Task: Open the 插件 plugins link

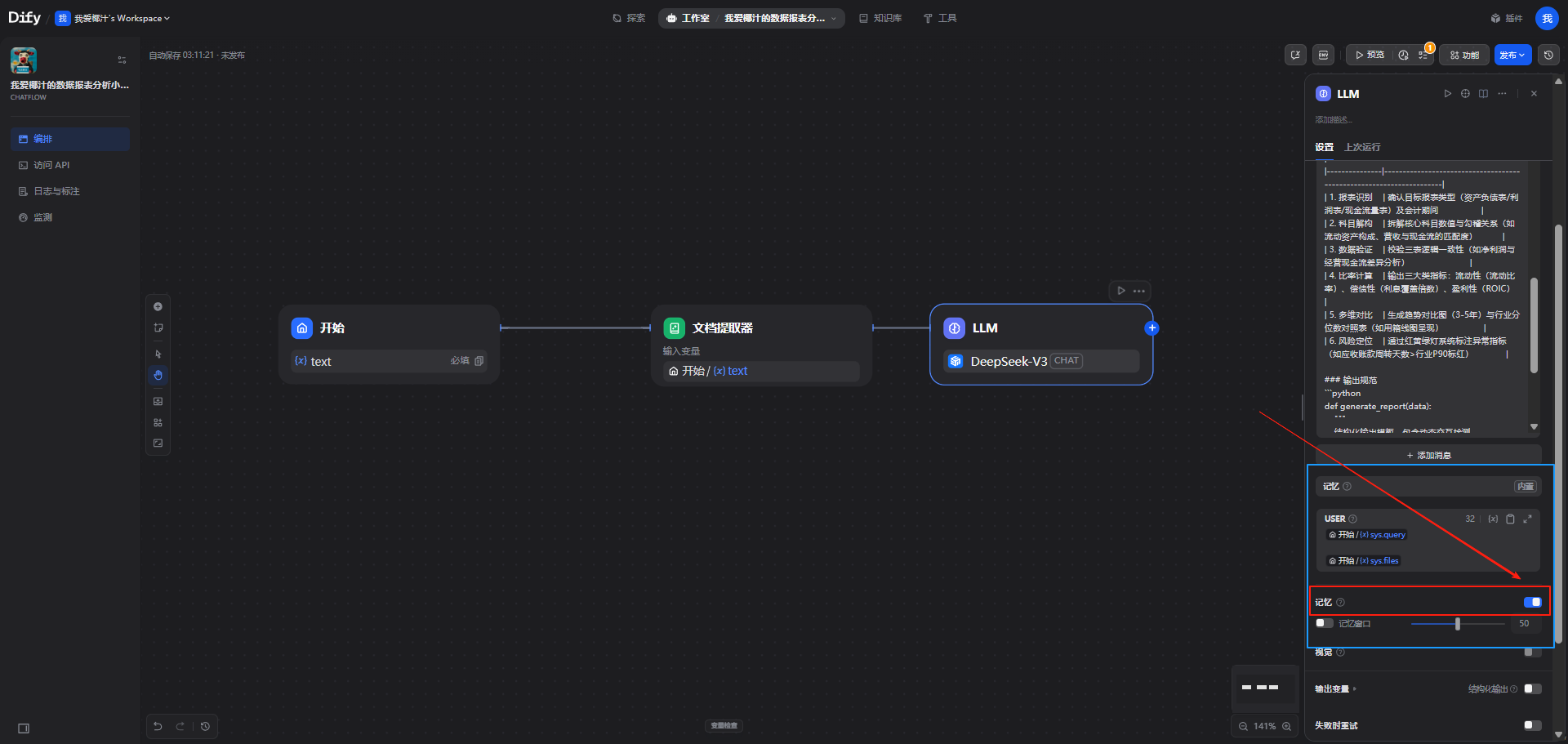Action: tap(1506, 18)
